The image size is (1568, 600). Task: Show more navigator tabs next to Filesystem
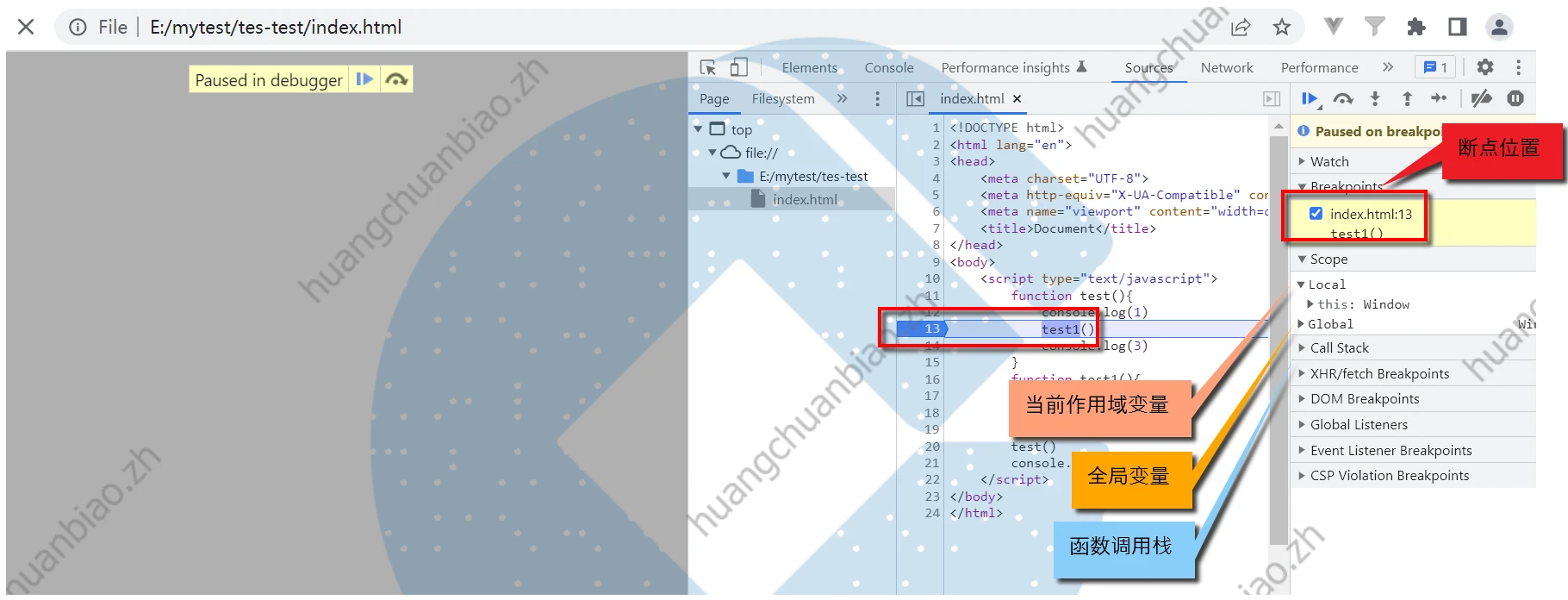pyautogui.click(x=842, y=99)
